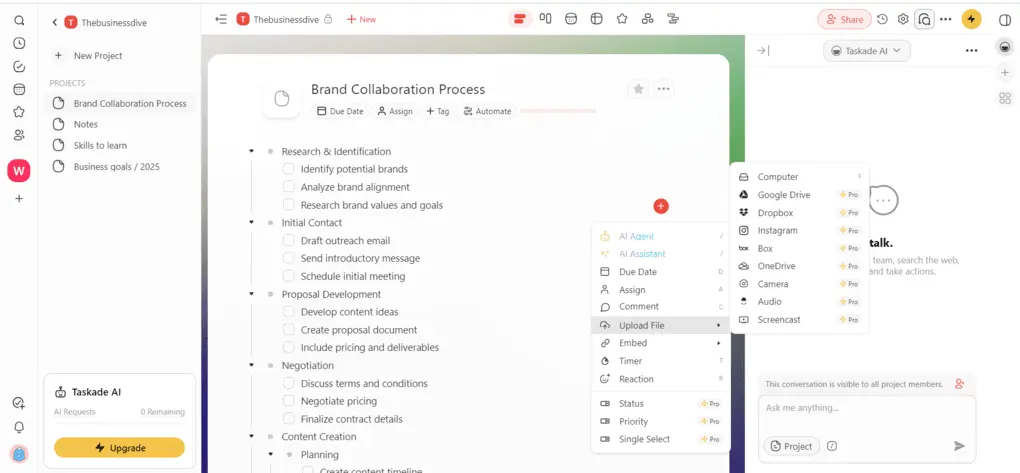Star the Brand Collaboration Process project

(x=638, y=89)
